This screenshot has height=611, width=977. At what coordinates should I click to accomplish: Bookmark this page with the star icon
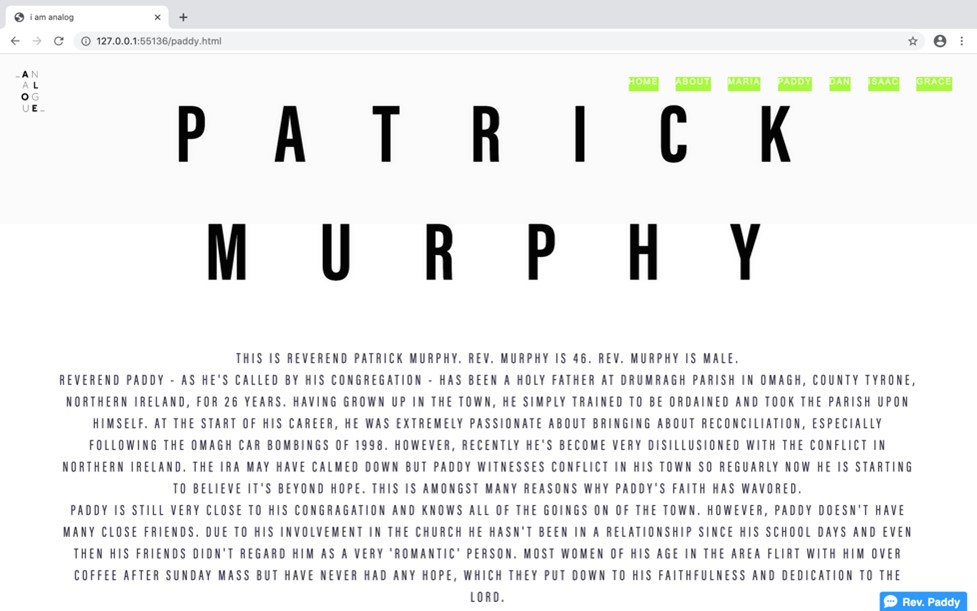[x=912, y=41]
